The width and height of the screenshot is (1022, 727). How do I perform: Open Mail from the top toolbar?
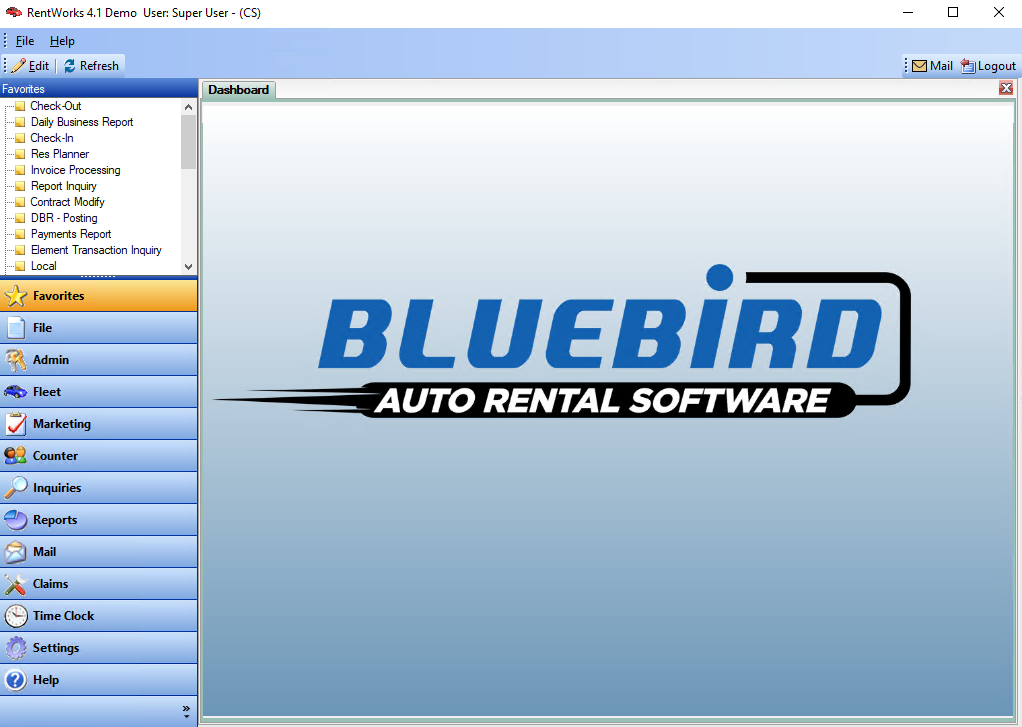(x=932, y=66)
